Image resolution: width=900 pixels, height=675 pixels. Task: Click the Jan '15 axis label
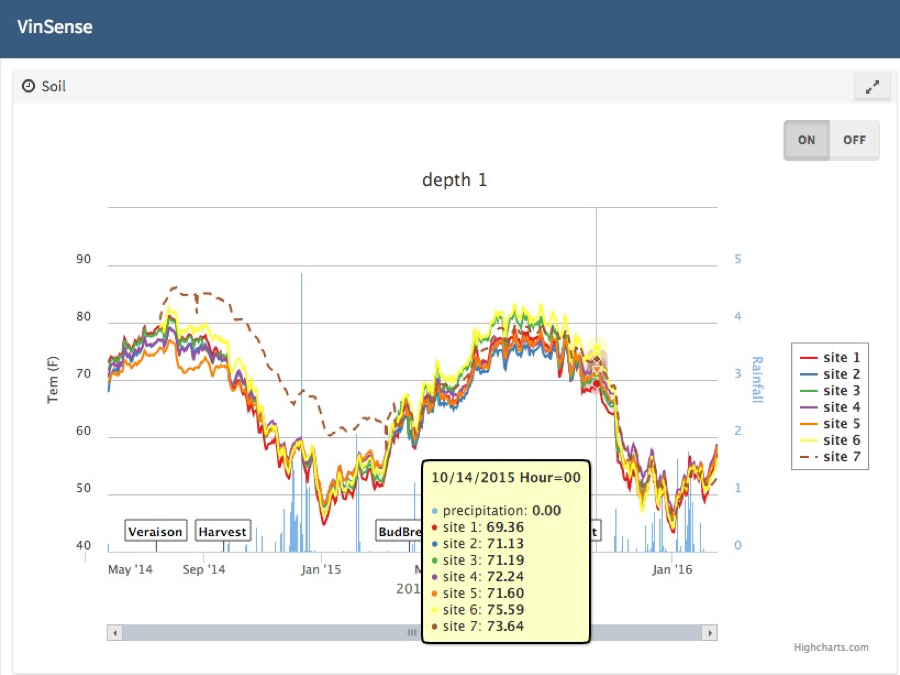click(x=321, y=569)
